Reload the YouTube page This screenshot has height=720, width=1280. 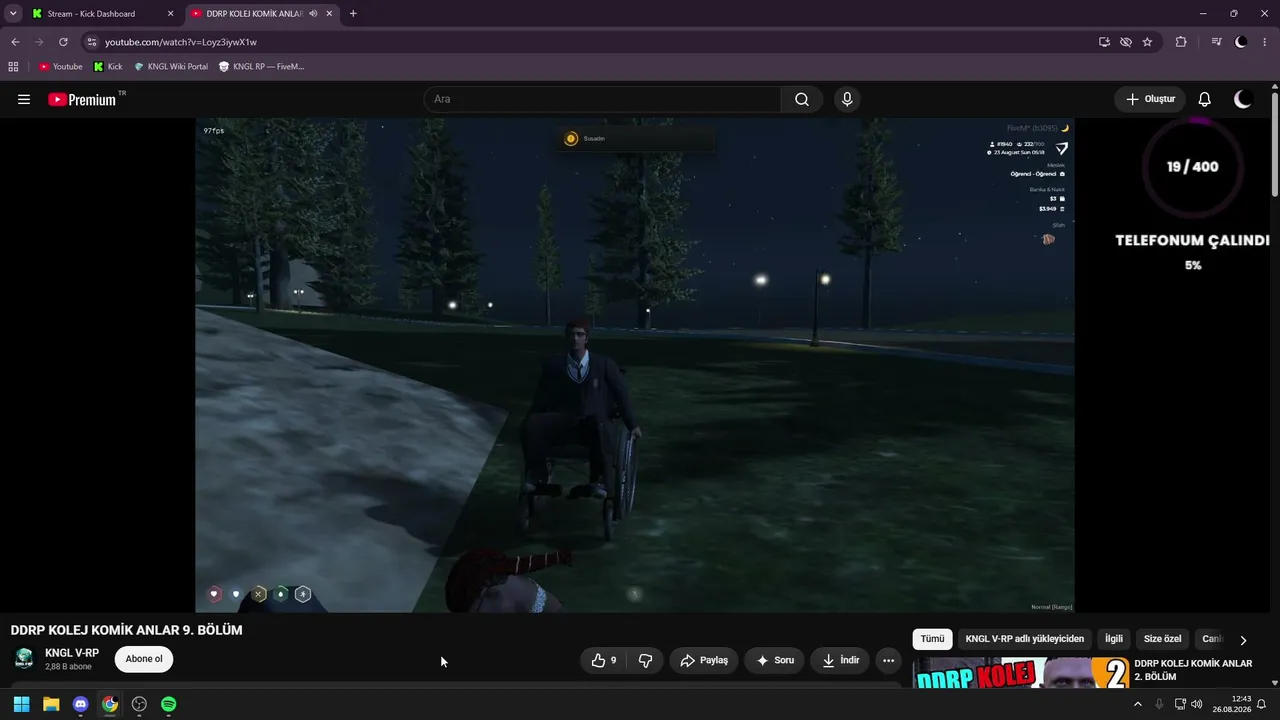(x=63, y=42)
